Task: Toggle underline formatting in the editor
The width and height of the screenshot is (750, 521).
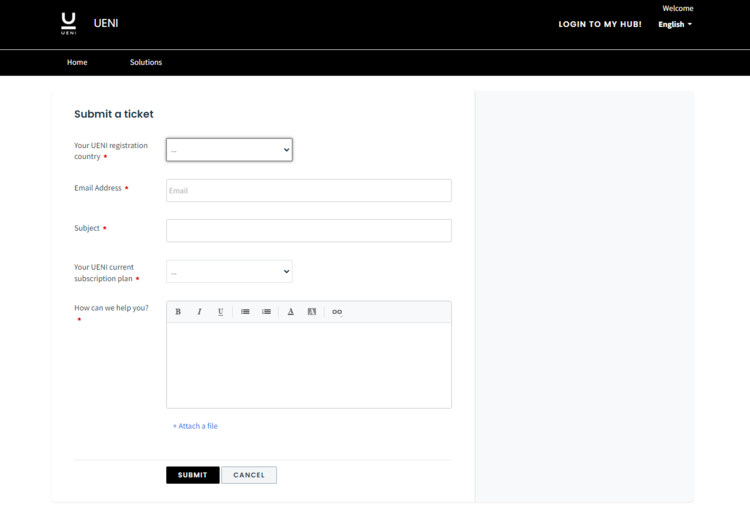Action: click(x=221, y=312)
